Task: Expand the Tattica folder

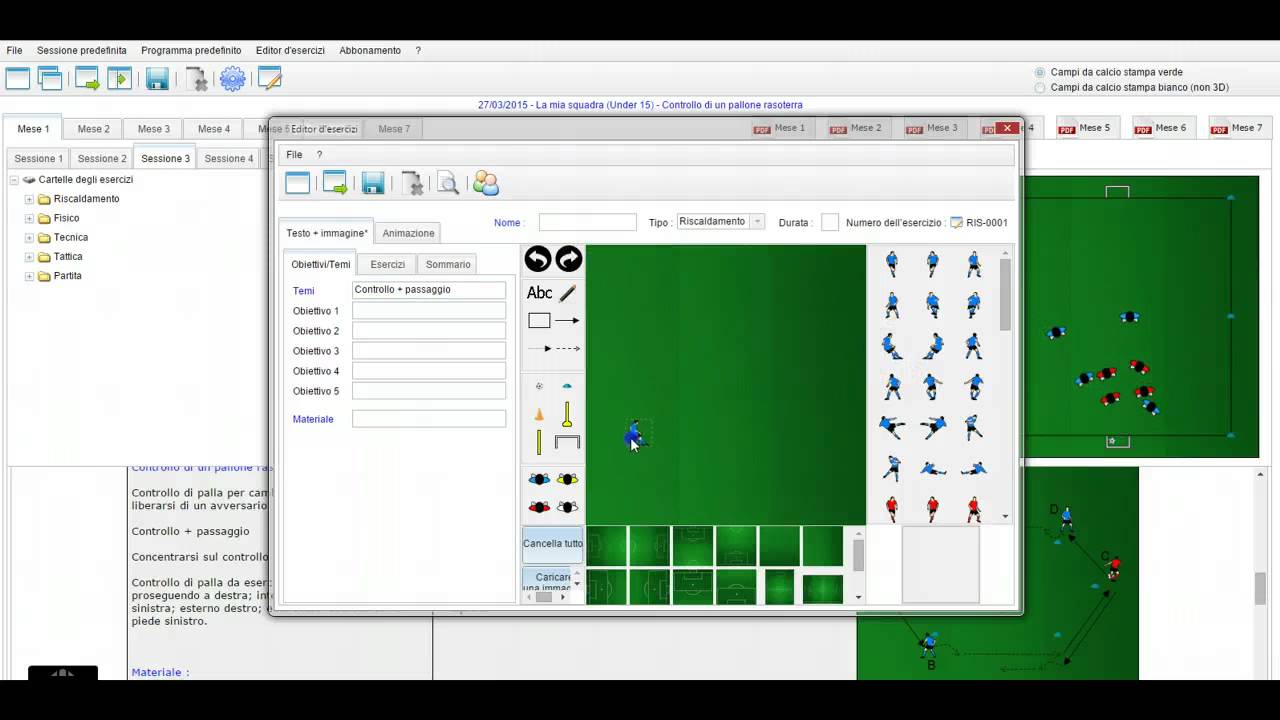Action: [29, 257]
